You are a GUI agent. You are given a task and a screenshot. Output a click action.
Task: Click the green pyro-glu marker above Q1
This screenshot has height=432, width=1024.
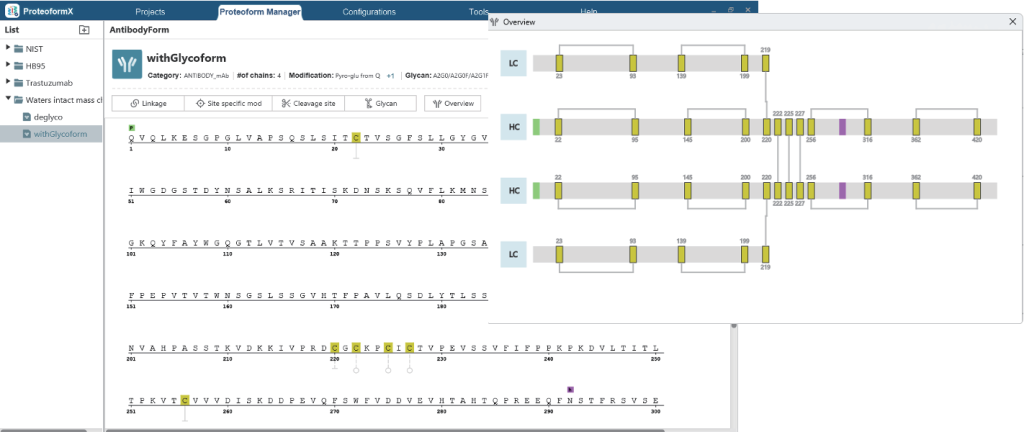(131, 127)
